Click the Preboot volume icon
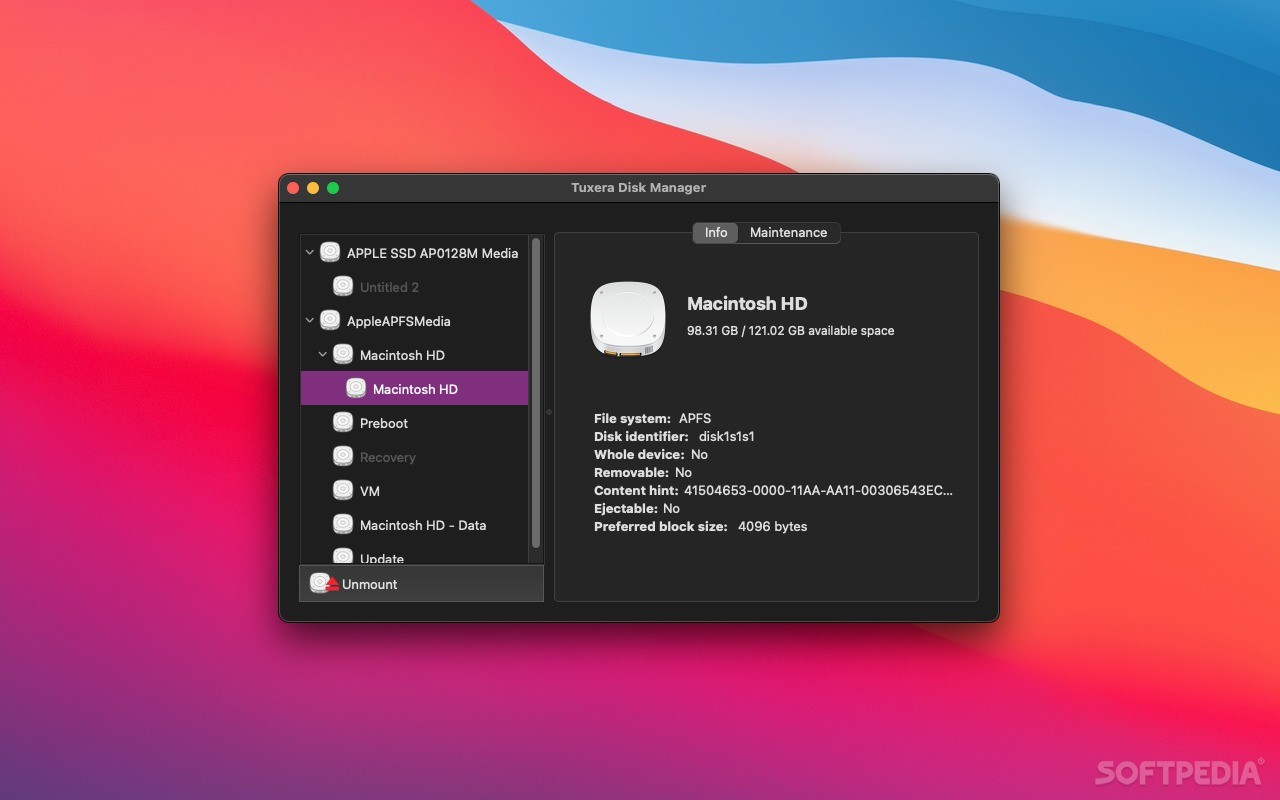Image resolution: width=1280 pixels, height=800 pixels. point(343,423)
